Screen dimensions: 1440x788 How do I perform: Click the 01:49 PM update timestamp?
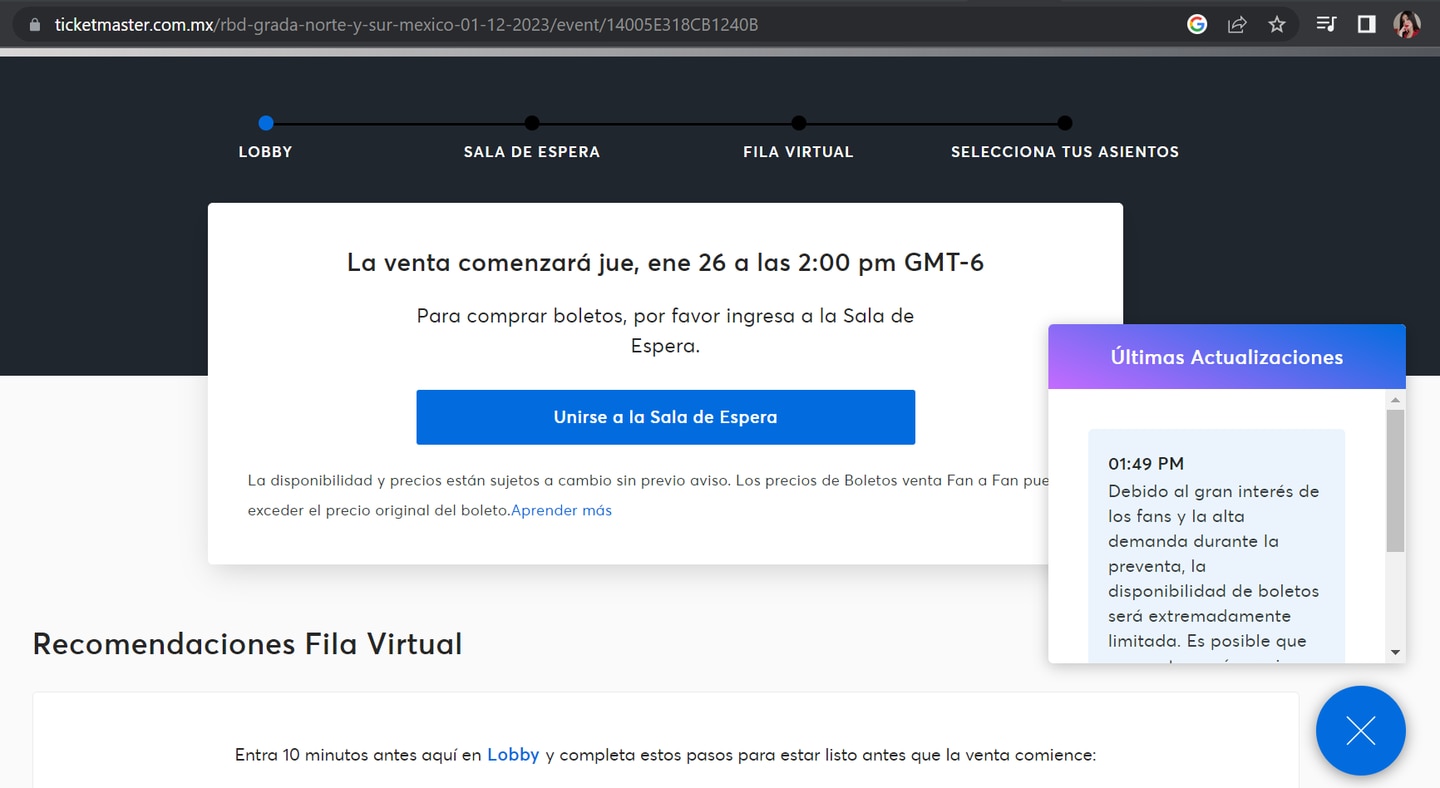point(1146,464)
